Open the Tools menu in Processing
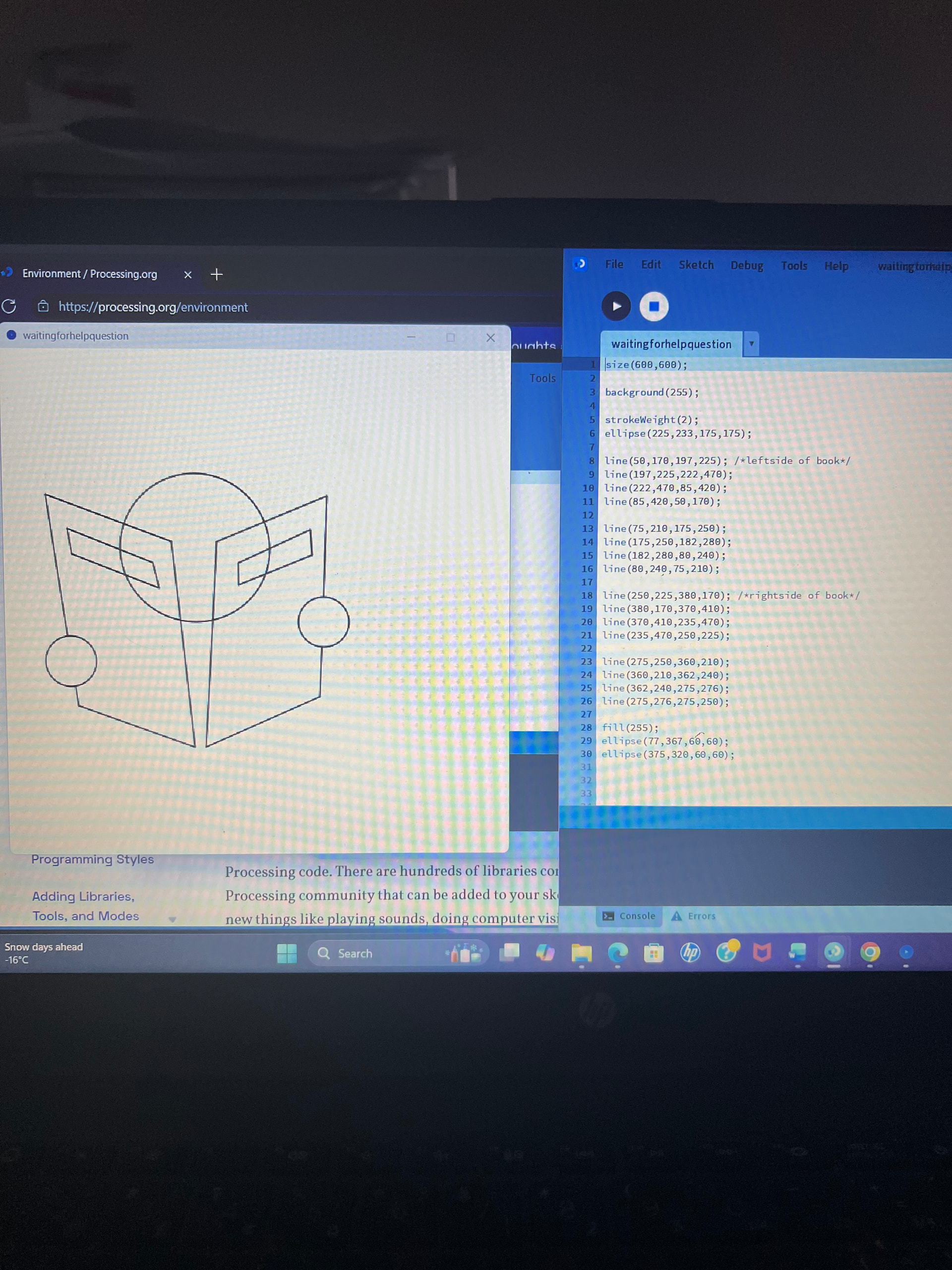 (x=794, y=265)
